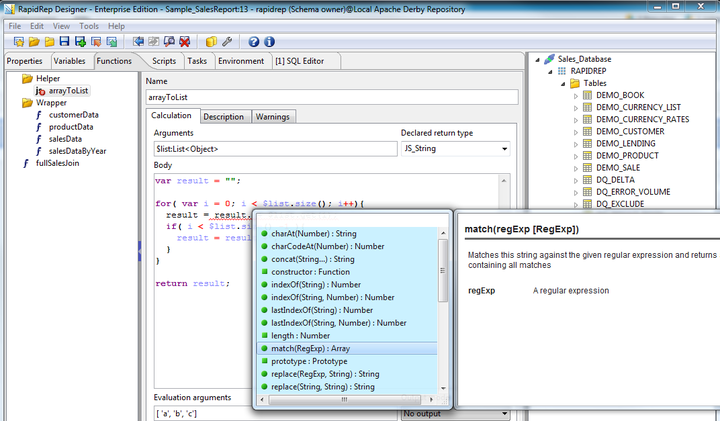
Task: Click the RAPIDREP schema grid icon
Action: click(562, 71)
